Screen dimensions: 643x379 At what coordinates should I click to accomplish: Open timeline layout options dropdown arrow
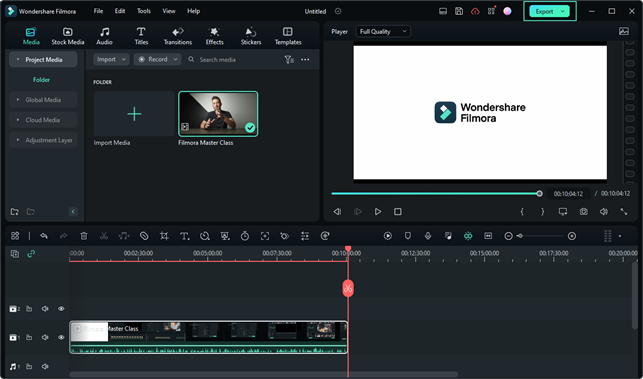coord(620,236)
